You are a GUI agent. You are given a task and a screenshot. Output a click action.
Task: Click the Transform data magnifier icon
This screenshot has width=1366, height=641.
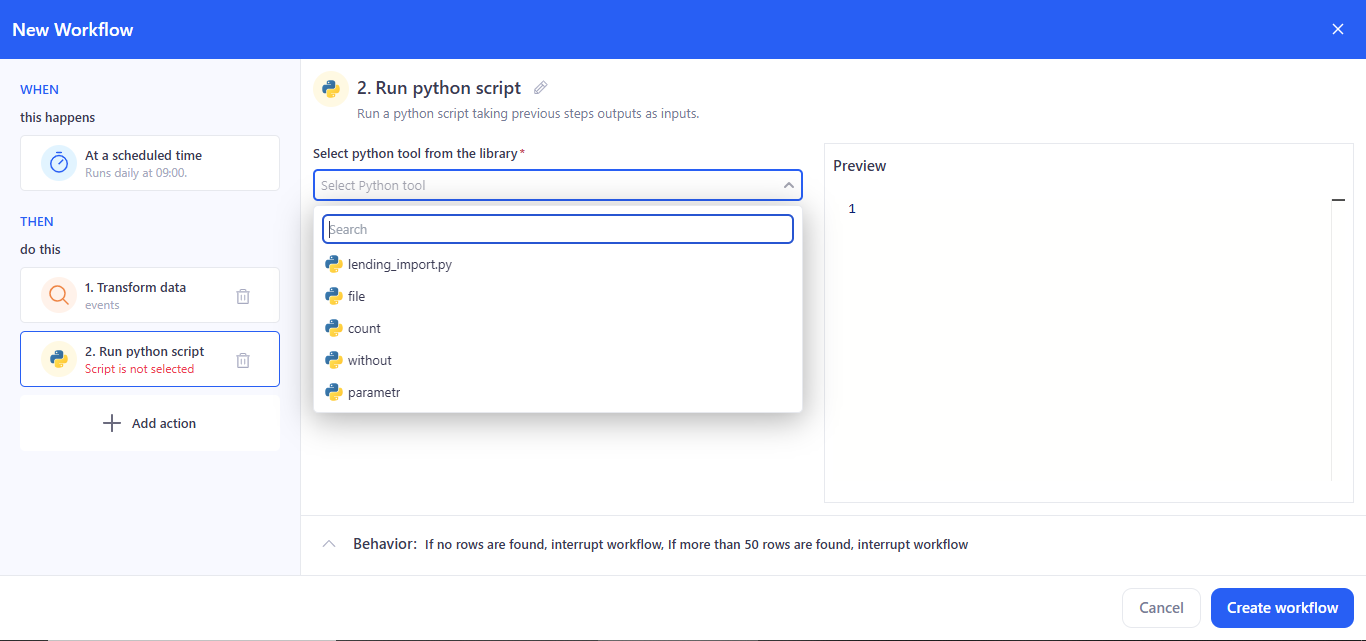tap(58, 295)
